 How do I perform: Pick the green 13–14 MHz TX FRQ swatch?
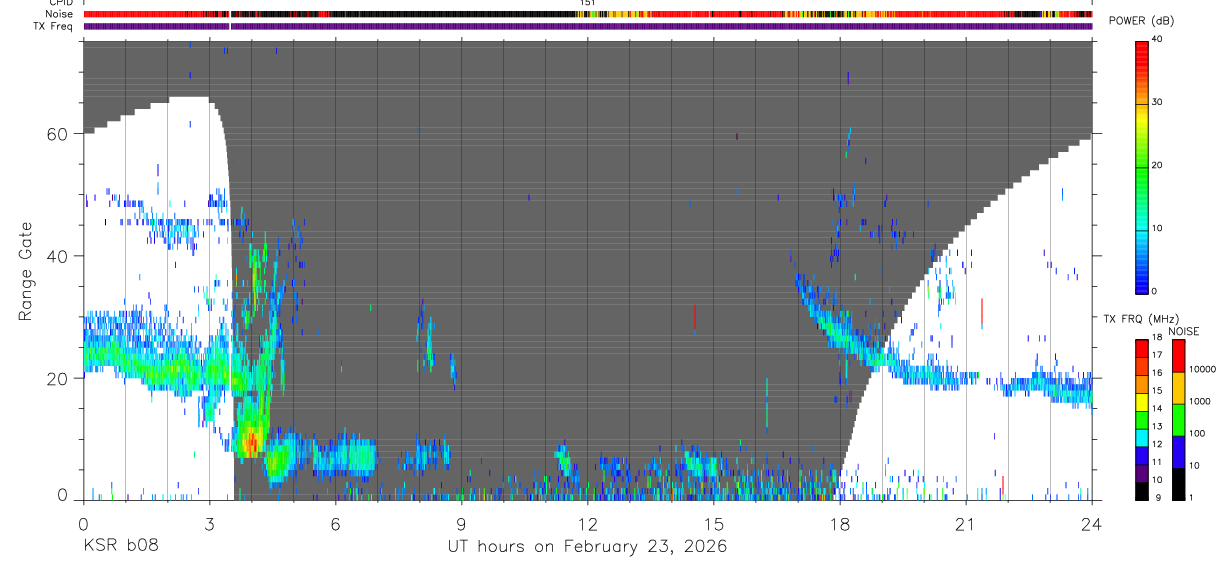coord(1142,420)
